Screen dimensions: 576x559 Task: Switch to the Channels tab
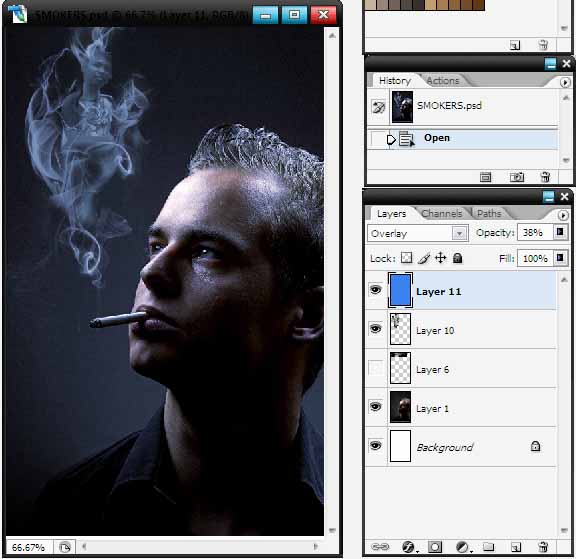tap(441, 213)
